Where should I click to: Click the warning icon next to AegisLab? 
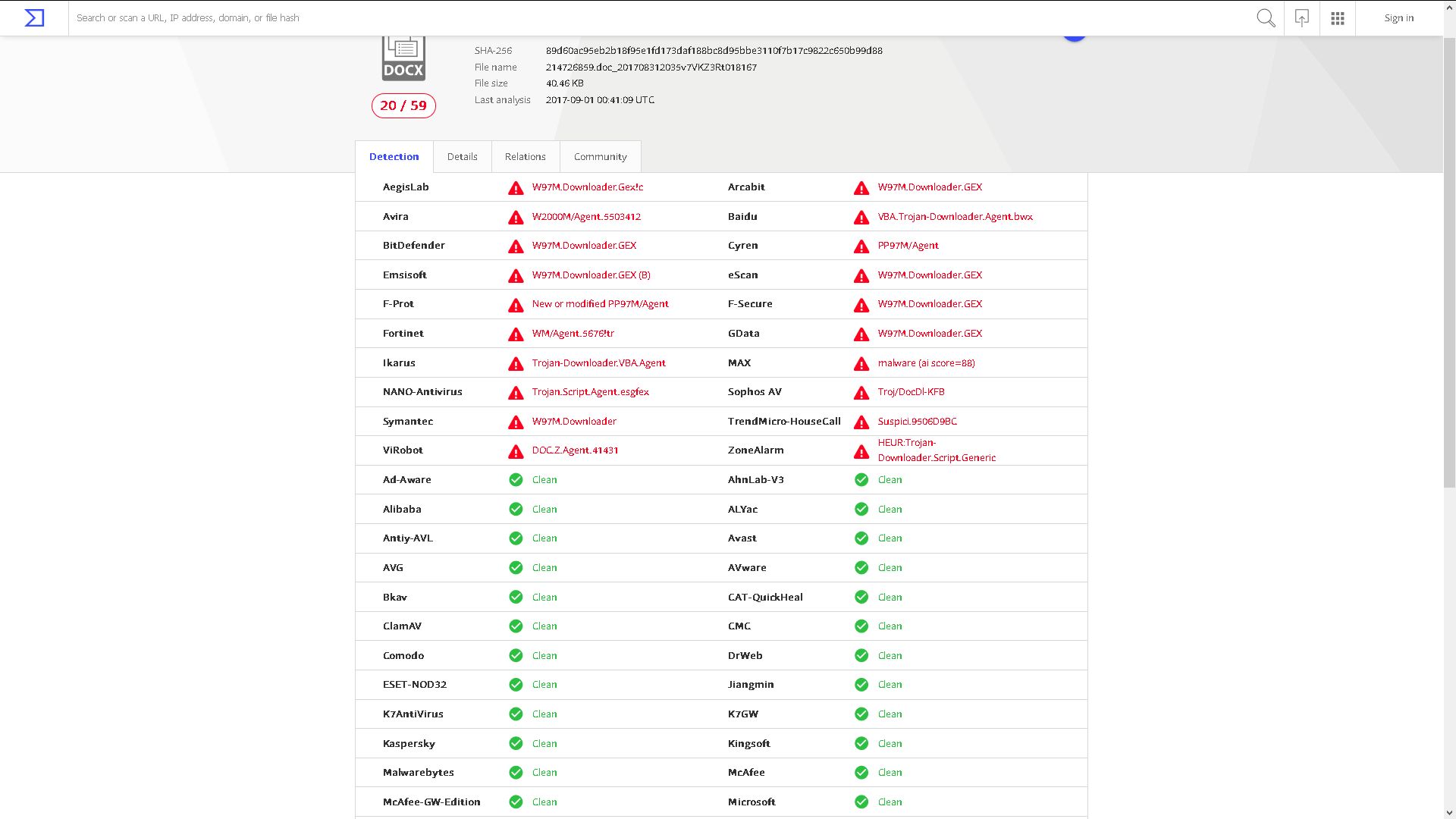516,188
